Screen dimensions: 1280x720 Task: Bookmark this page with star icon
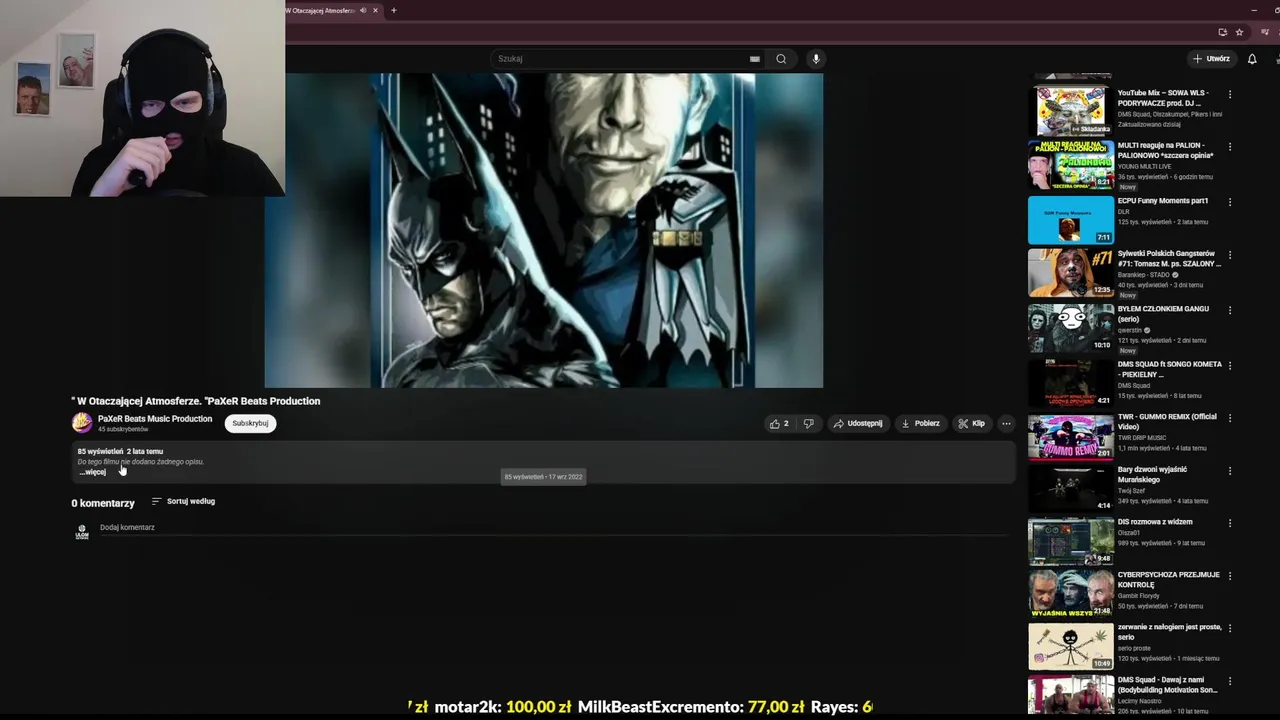1239,32
